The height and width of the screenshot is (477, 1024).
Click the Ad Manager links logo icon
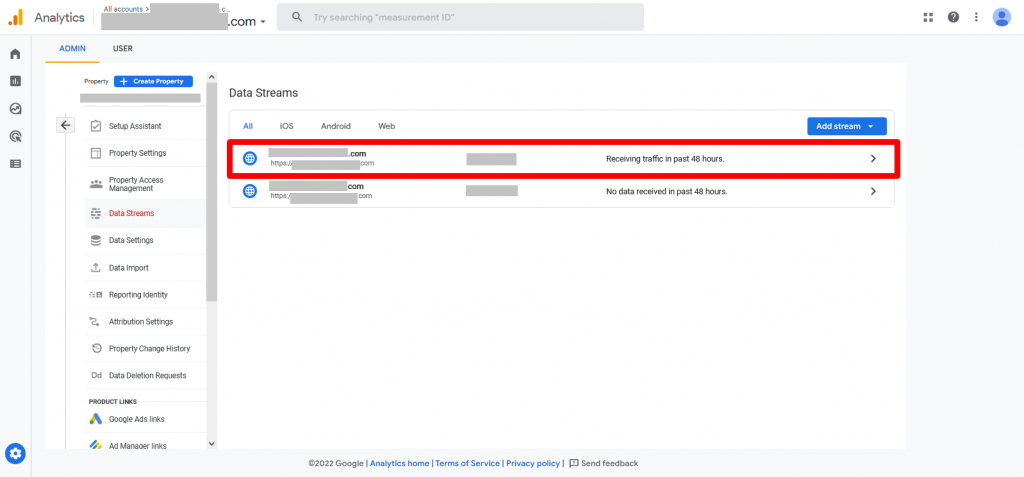pyautogui.click(x=96, y=446)
